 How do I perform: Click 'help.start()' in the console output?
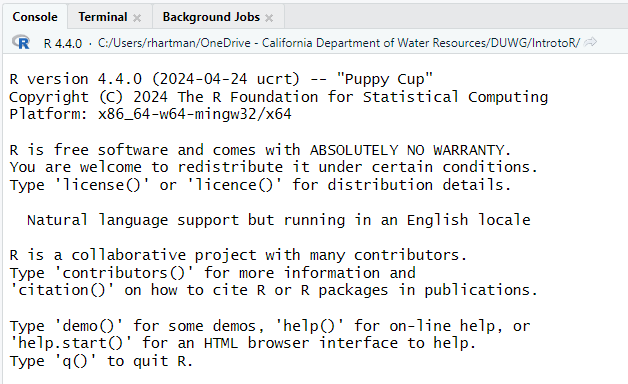click(71, 343)
